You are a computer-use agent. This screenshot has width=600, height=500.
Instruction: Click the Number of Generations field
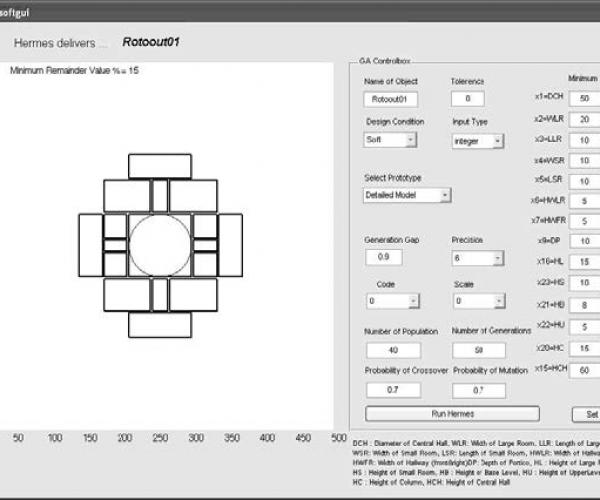[479, 350]
